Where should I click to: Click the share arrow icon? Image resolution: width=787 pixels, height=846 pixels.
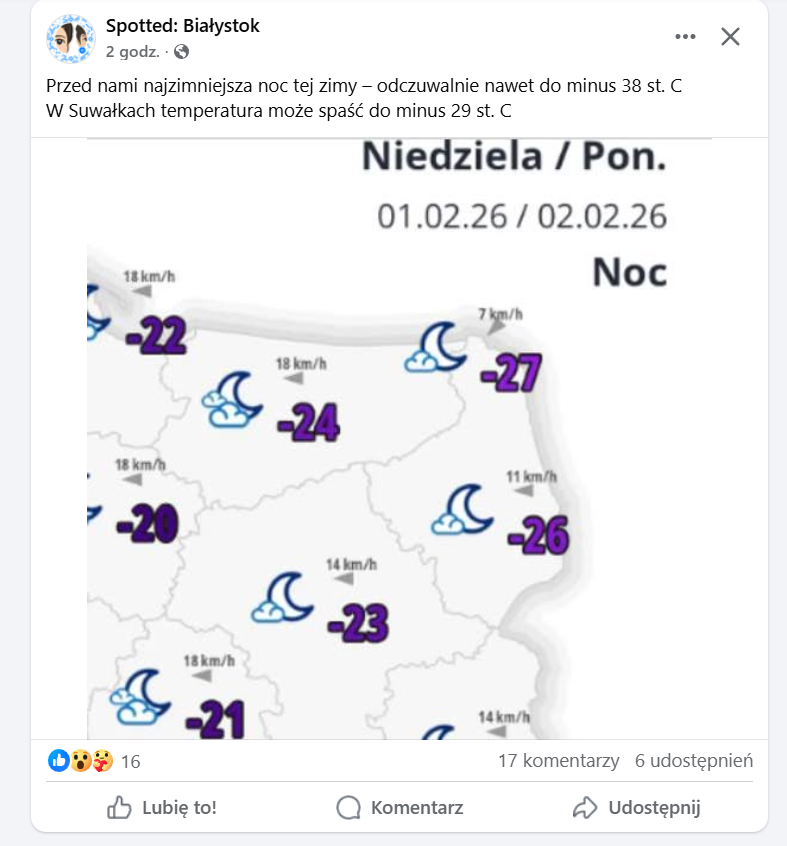tap(585, 807)
